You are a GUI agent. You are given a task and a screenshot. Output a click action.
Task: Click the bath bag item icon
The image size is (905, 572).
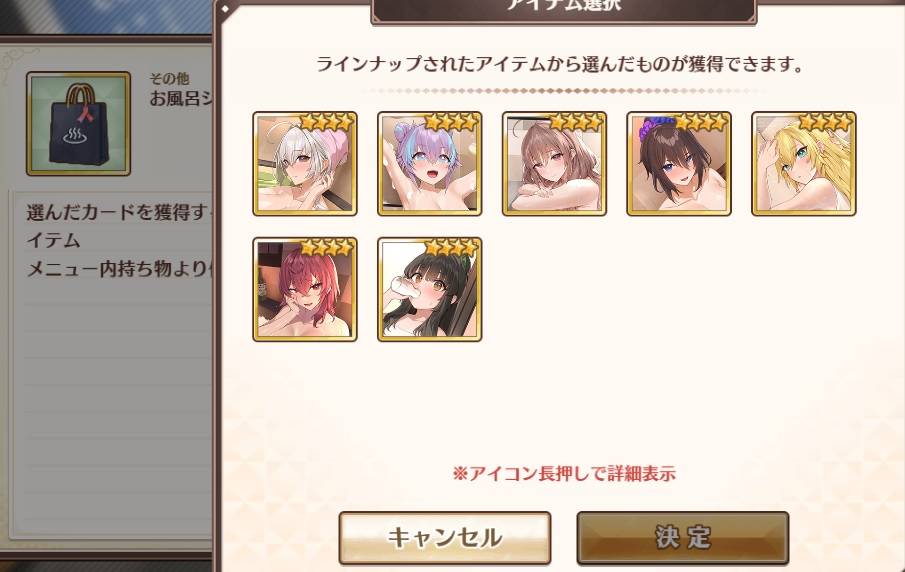tap(78, 124)
